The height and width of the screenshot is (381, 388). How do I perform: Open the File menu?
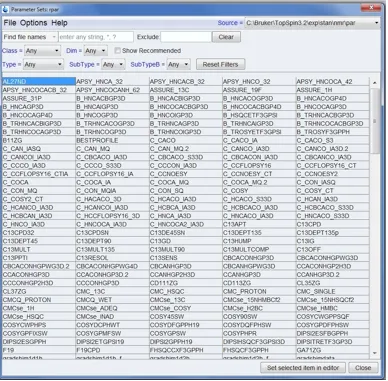[10, 23]
